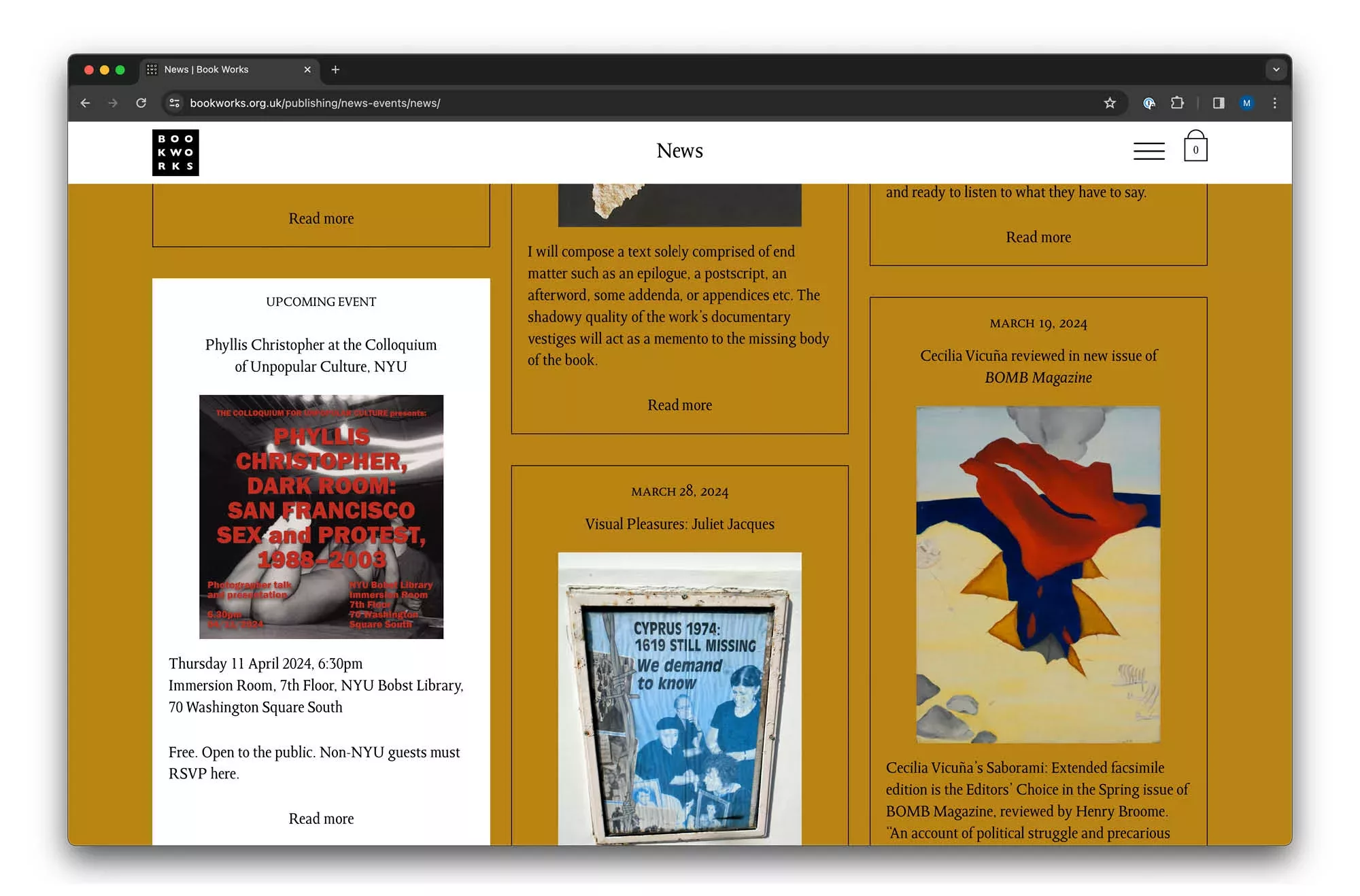Open the shopping bag cart icon
This screenshot has height=896, width=1360.
(x=1195, y=148)
